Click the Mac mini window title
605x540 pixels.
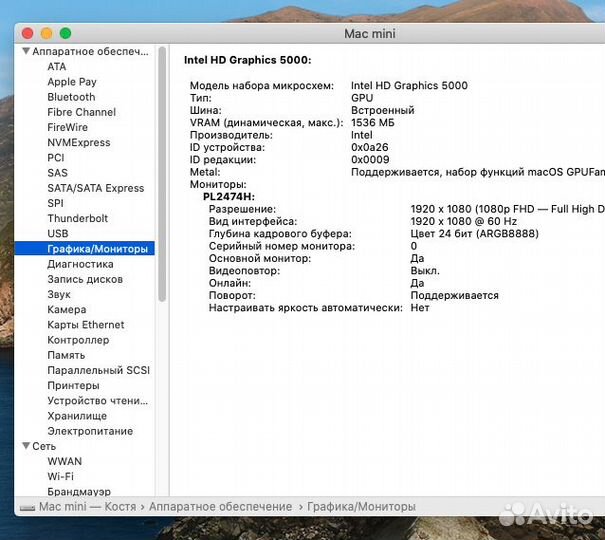[370, 34]
